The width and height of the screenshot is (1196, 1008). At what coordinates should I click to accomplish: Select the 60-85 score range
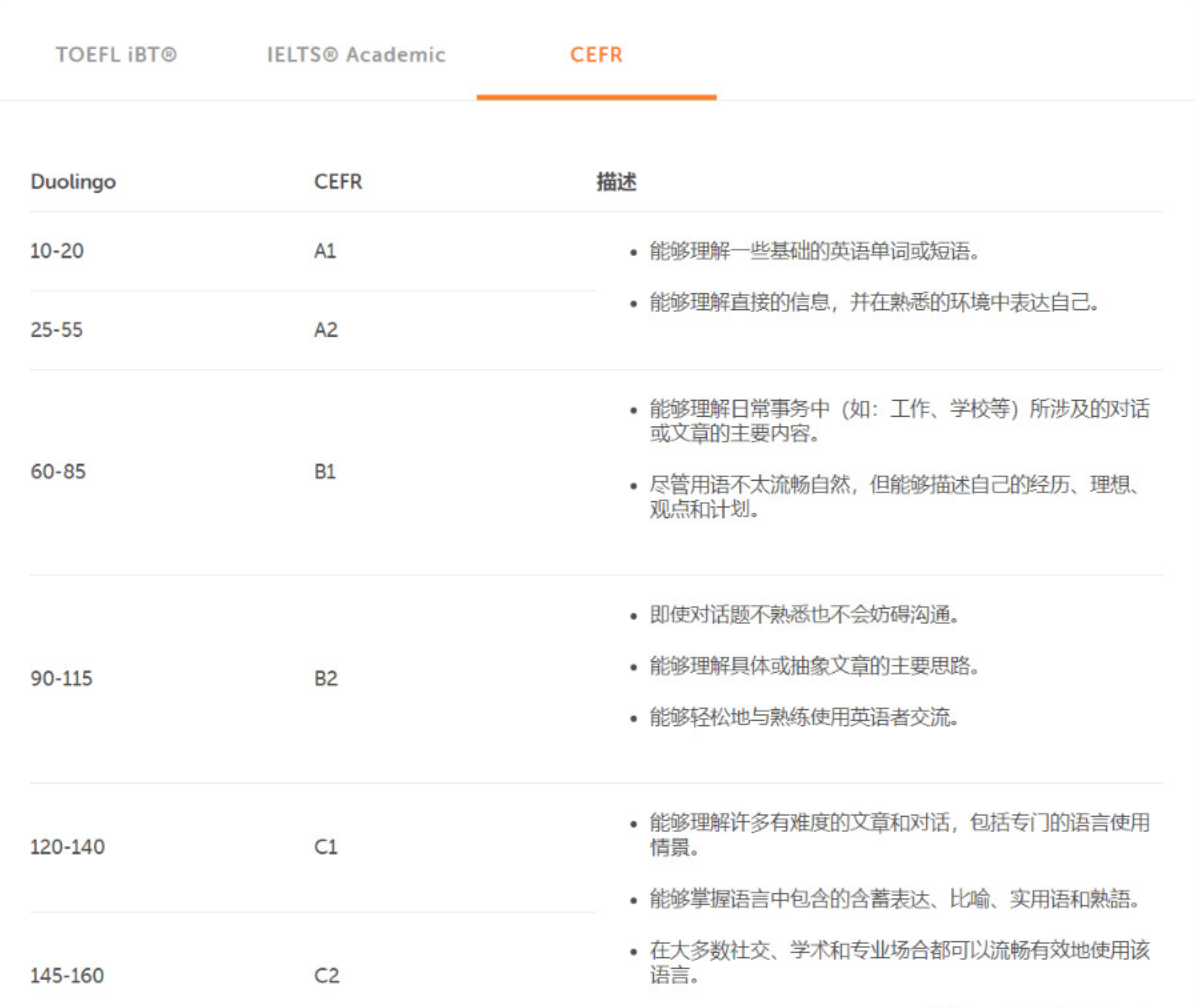click(x=58, y=472)
